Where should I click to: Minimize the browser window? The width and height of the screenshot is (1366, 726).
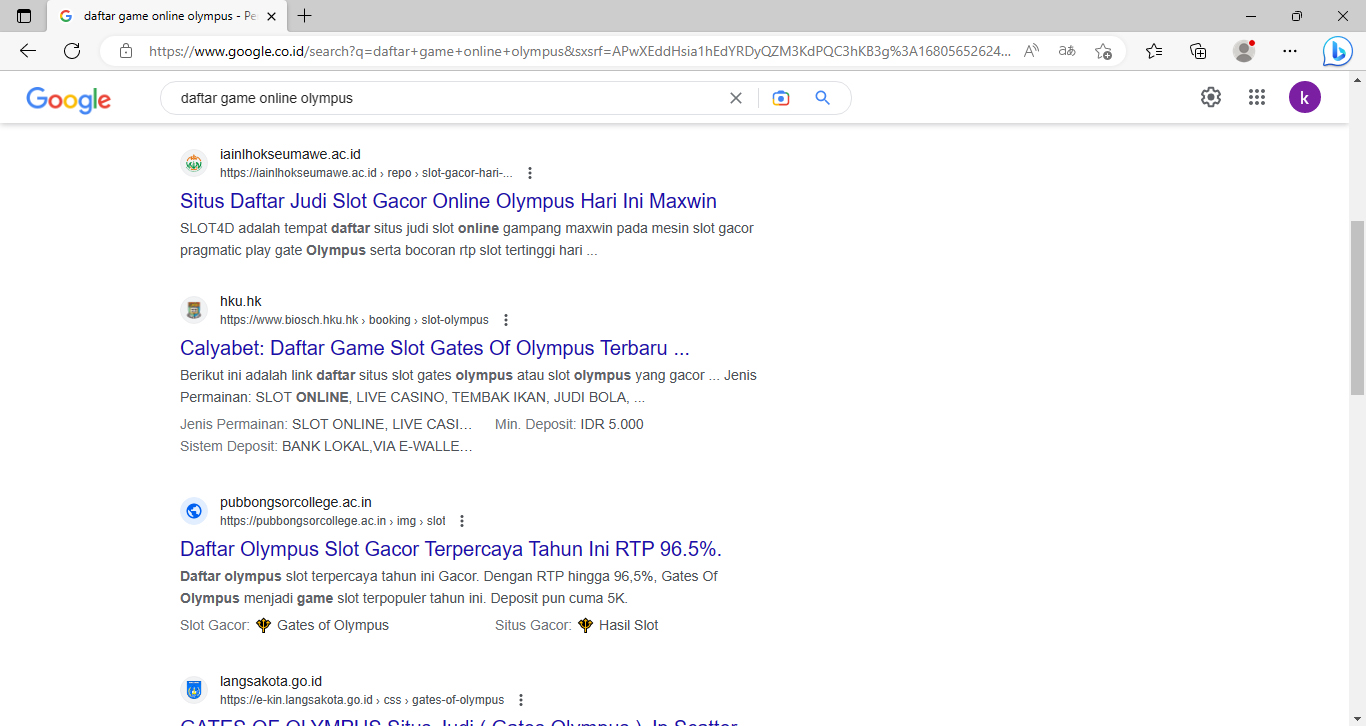1251,16
